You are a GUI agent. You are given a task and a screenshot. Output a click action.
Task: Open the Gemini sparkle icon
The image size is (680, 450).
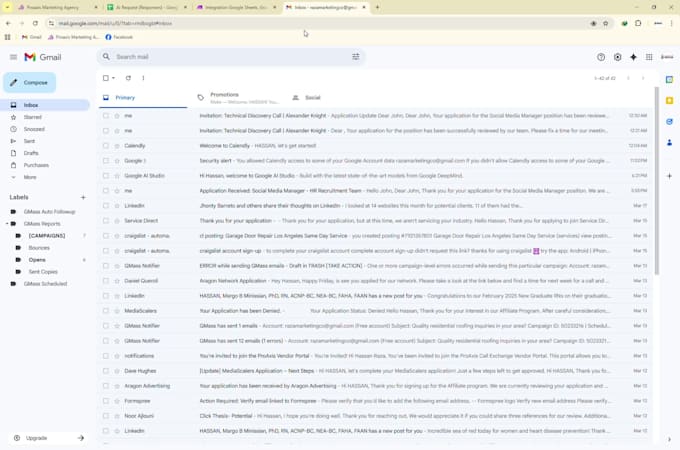634,57
